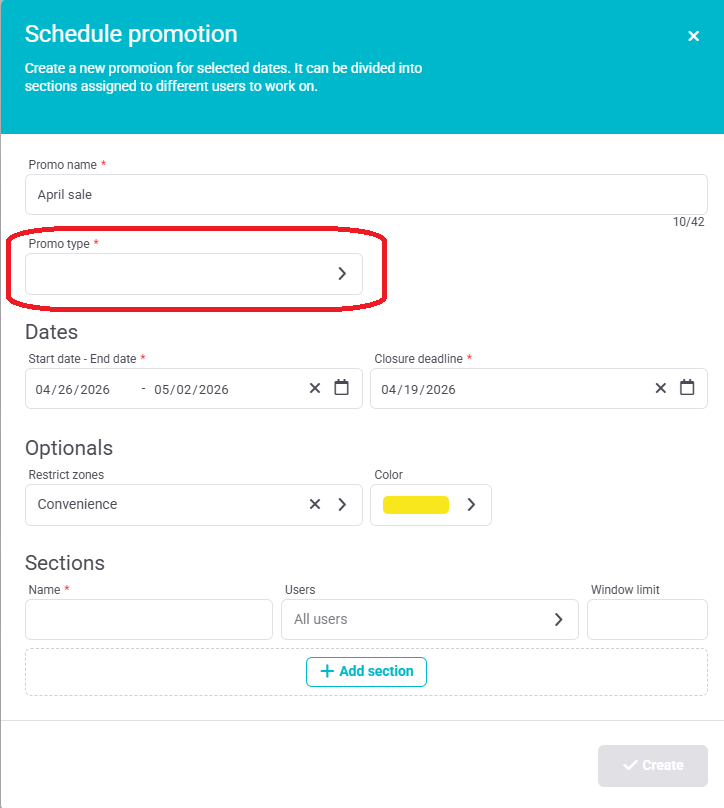
Task: Click the plus icon in Add section
Action: point(326,672)
